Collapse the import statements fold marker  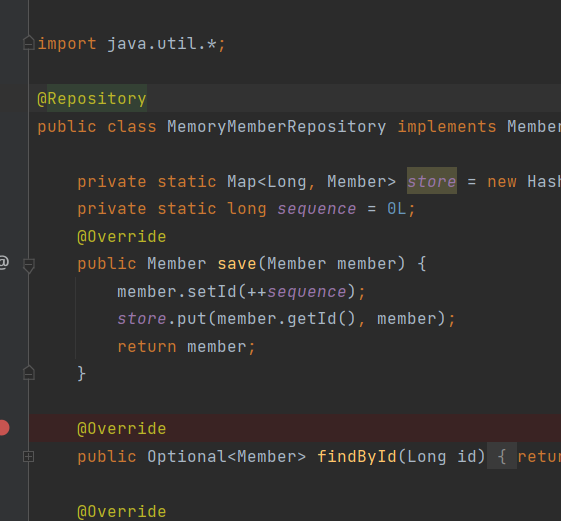[x=29, y=43]
